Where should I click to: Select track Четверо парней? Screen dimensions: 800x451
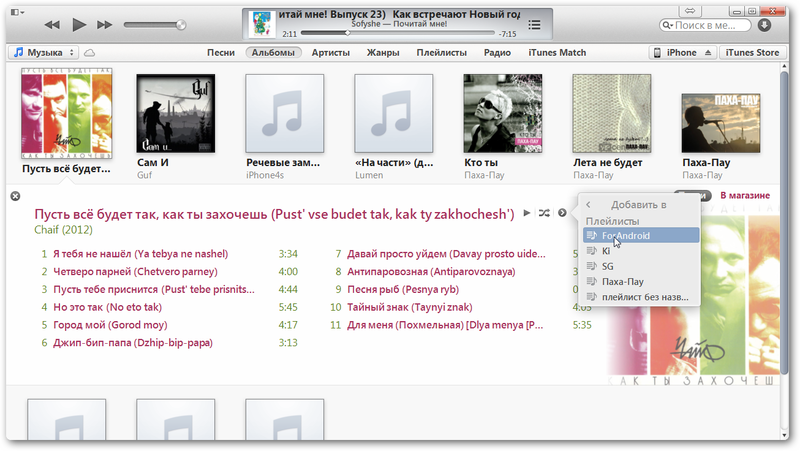[x=135, y=271]
